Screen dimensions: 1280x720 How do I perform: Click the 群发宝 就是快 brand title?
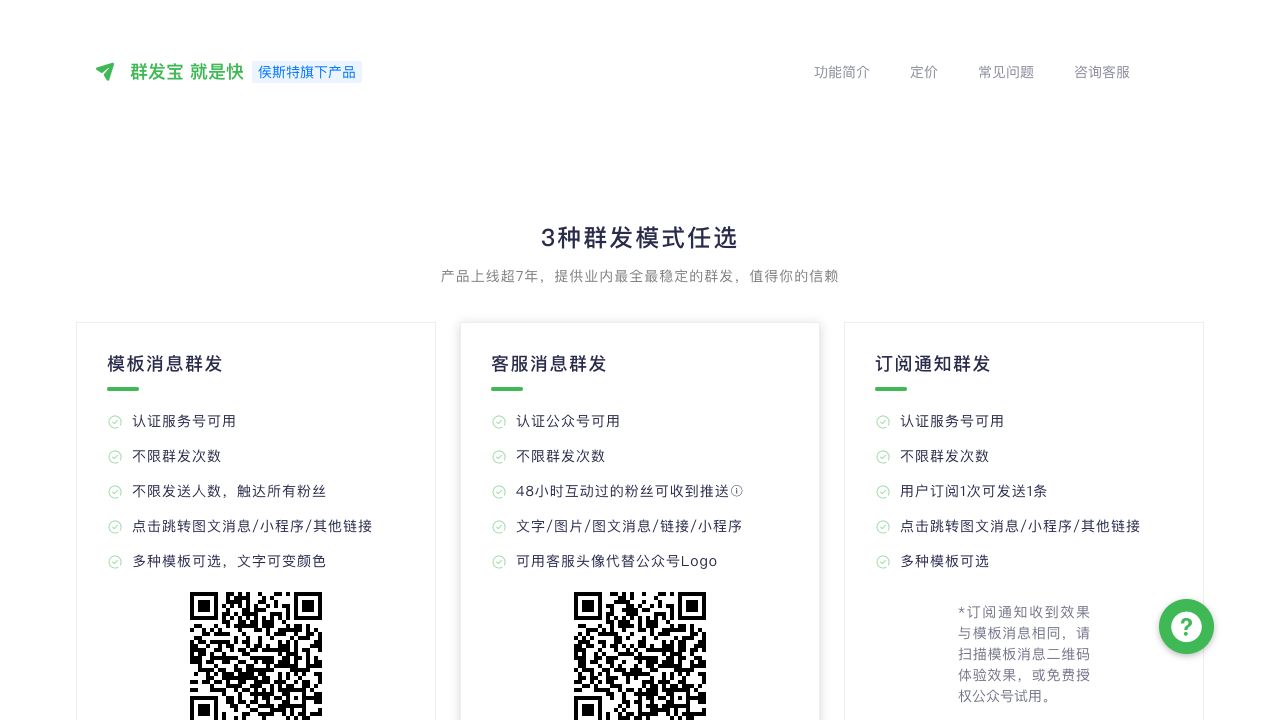[187, 72]
